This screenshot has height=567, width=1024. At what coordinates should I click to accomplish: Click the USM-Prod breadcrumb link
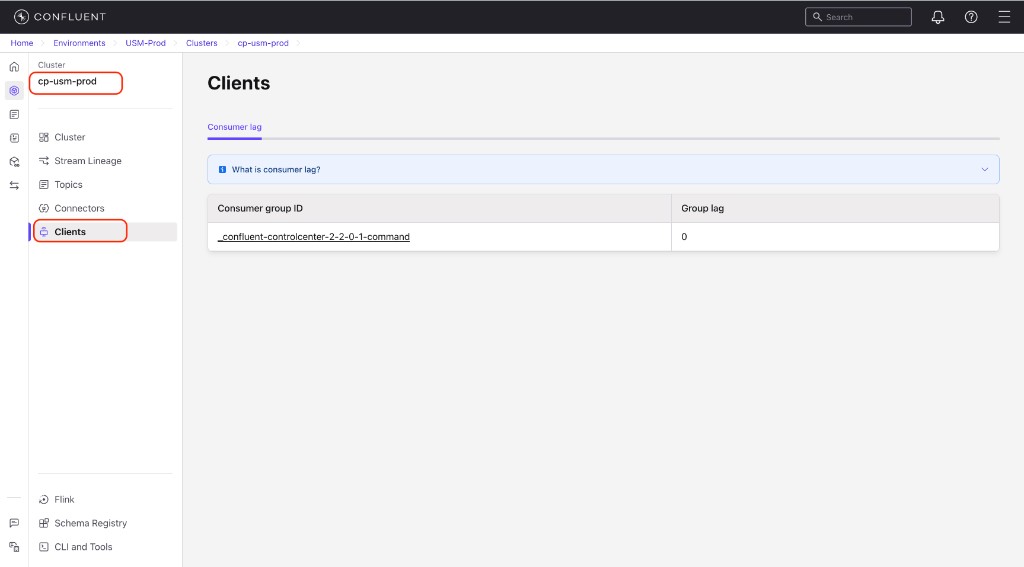click(x=145, y=44)
